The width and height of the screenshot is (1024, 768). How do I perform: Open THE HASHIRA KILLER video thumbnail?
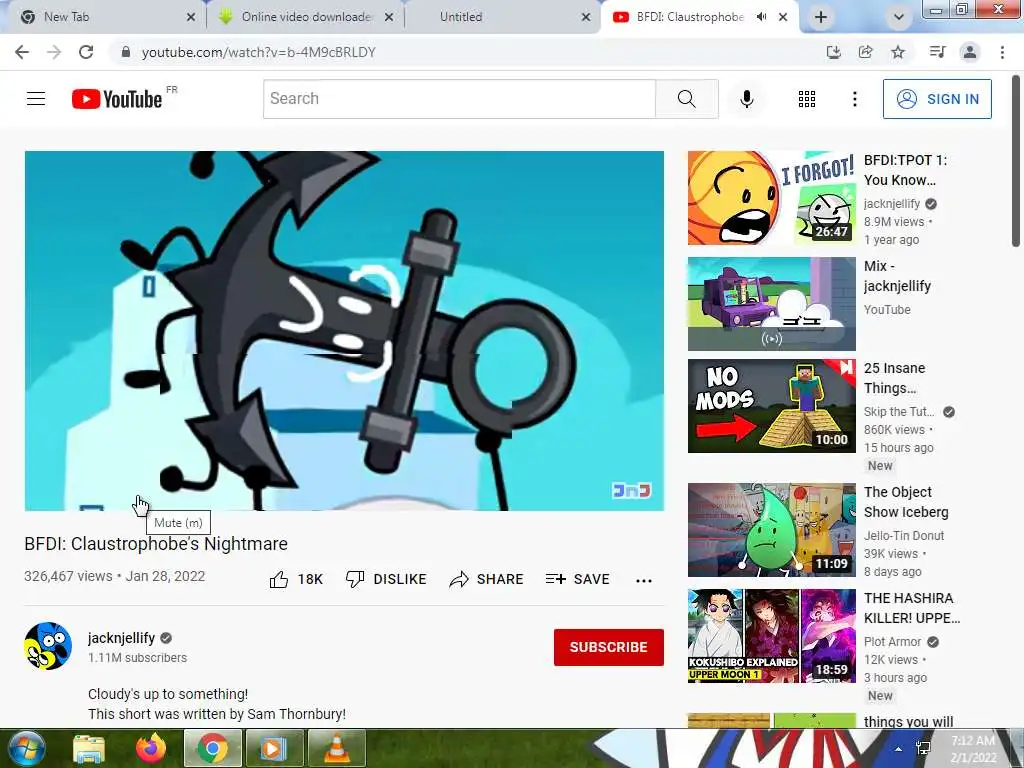[x=771, y=635]
